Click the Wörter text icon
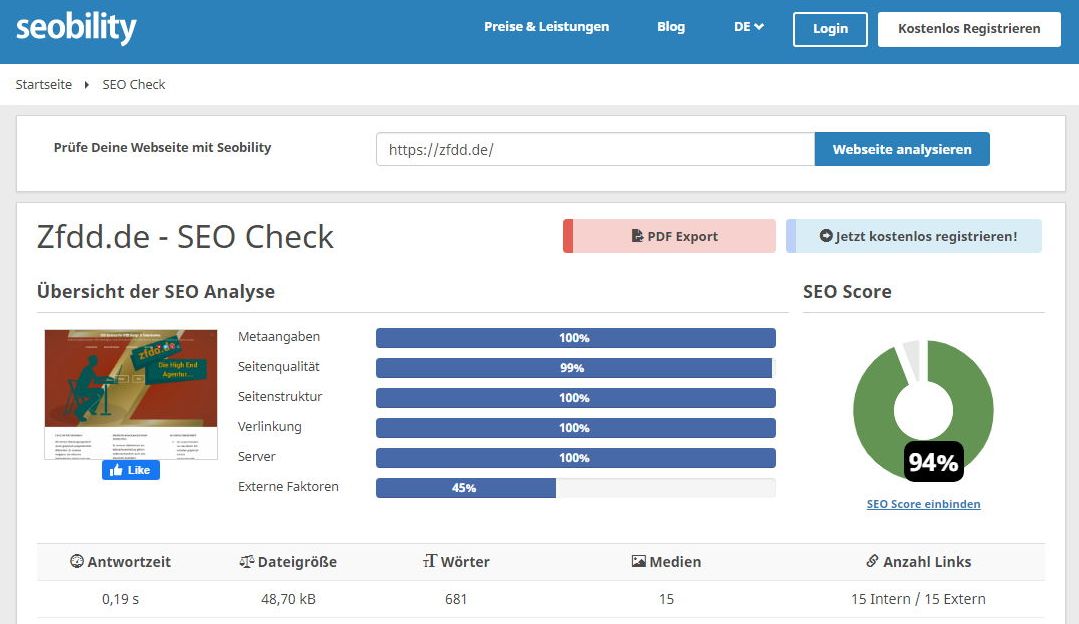Screen dimensions: 1079x624 click(430, 561)
